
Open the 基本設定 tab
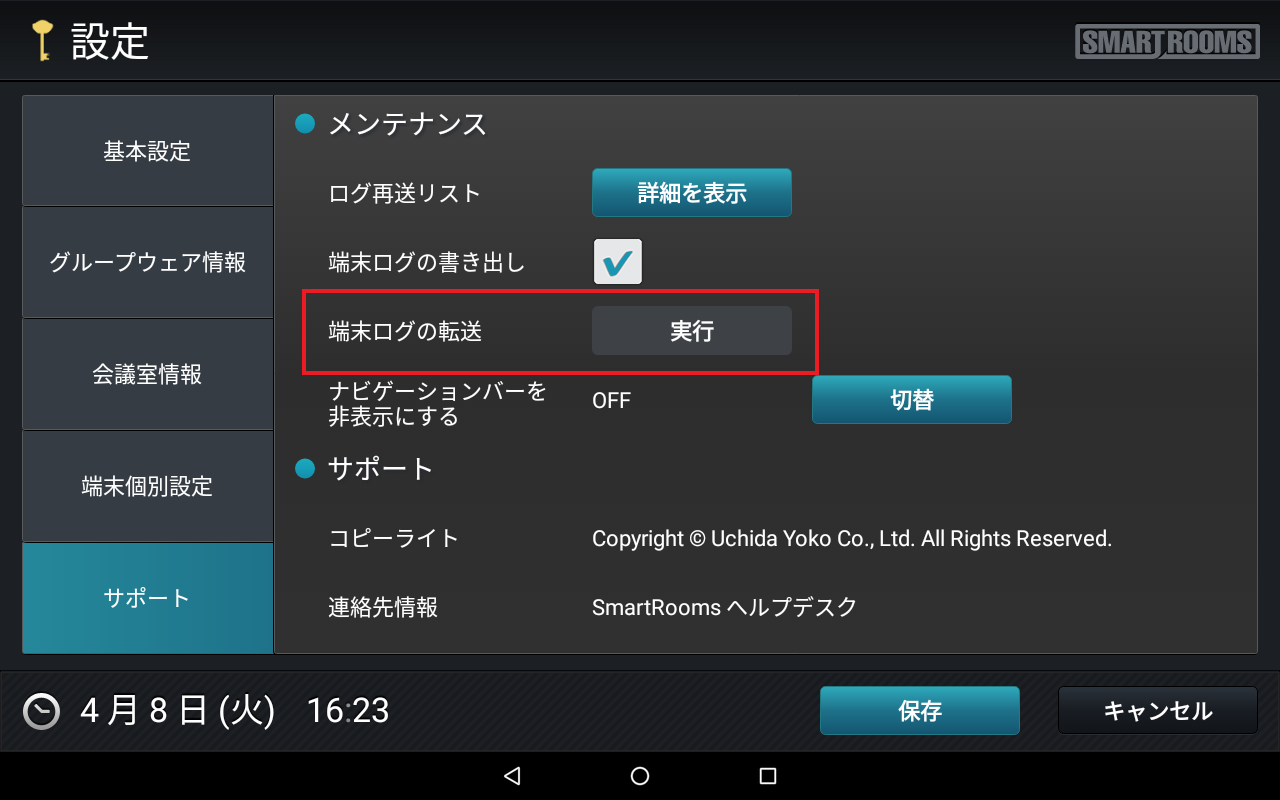[x=147, y=151]
